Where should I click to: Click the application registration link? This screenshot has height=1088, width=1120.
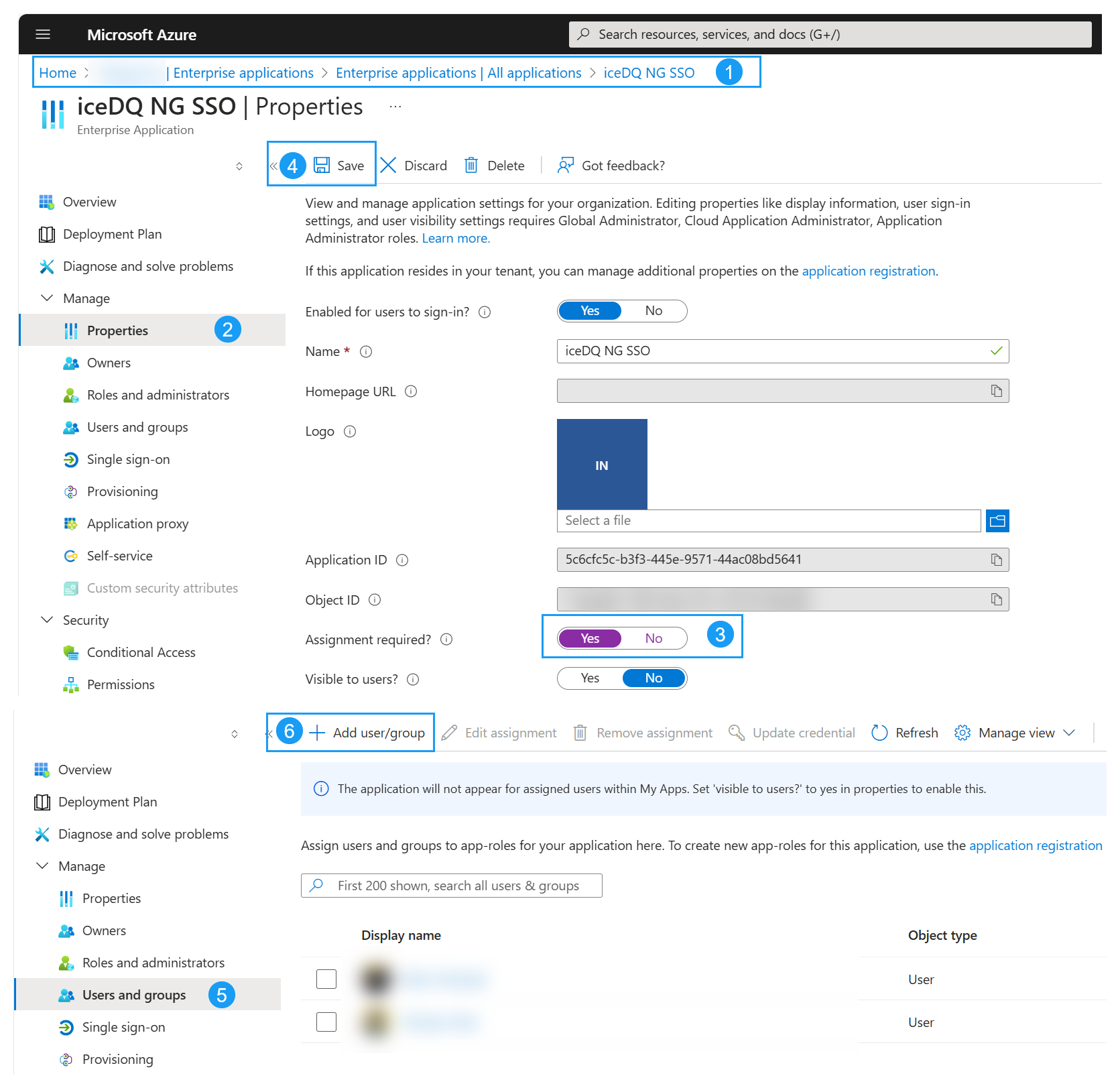(869, 271)
